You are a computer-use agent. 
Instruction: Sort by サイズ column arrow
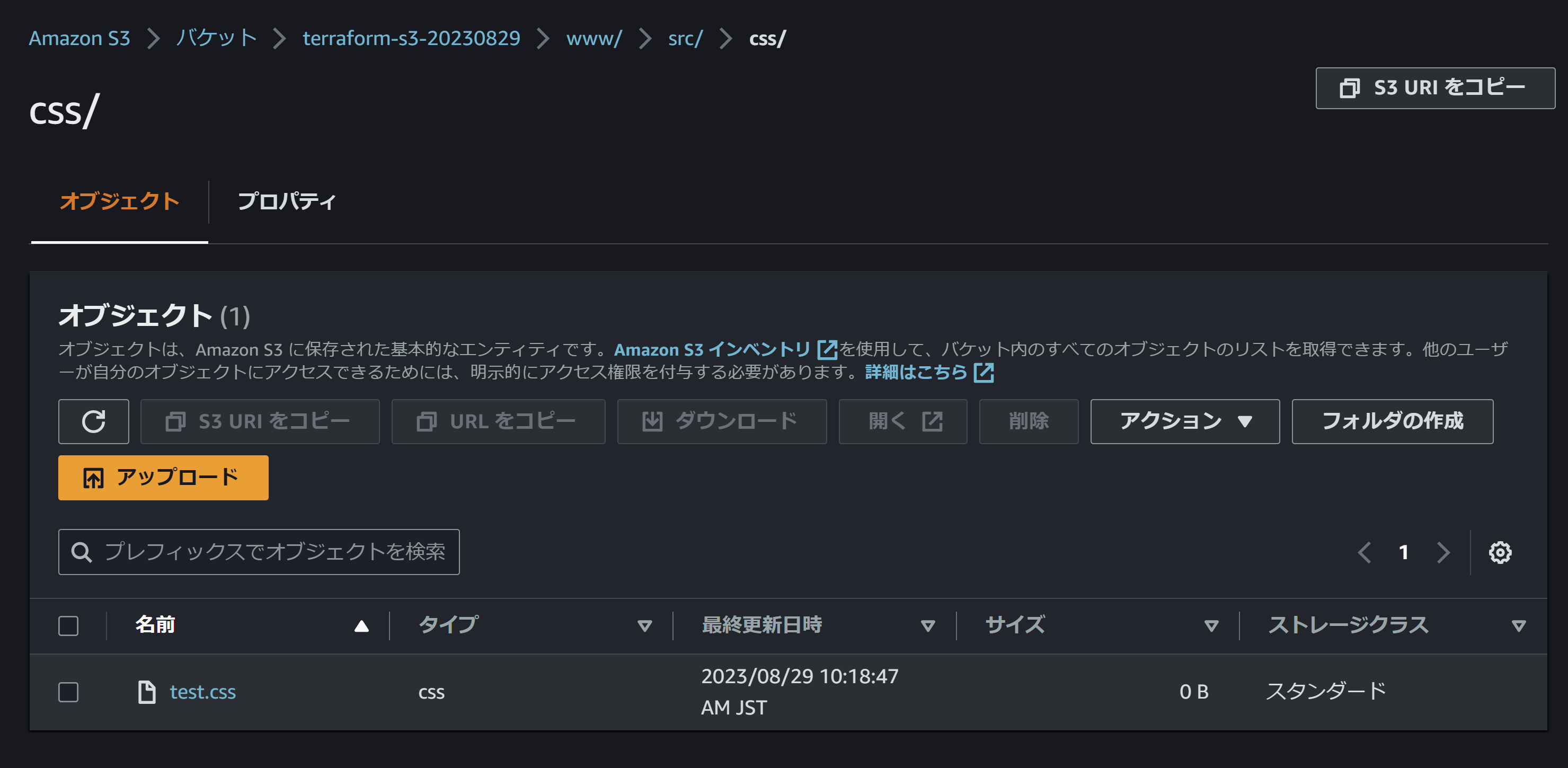tap(1211, 625)
